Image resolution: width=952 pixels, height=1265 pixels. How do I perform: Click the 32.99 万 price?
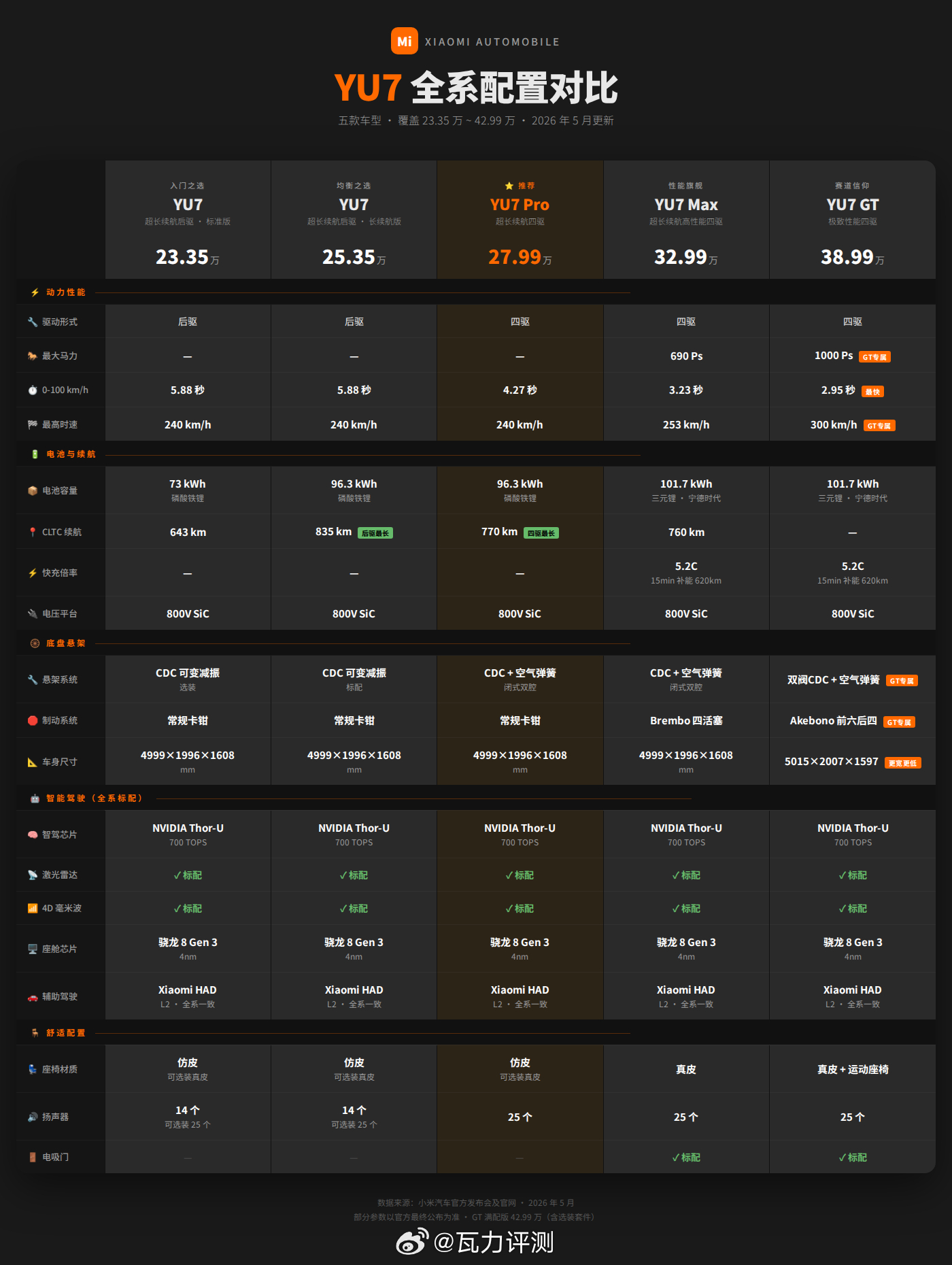tap(686, 257)
